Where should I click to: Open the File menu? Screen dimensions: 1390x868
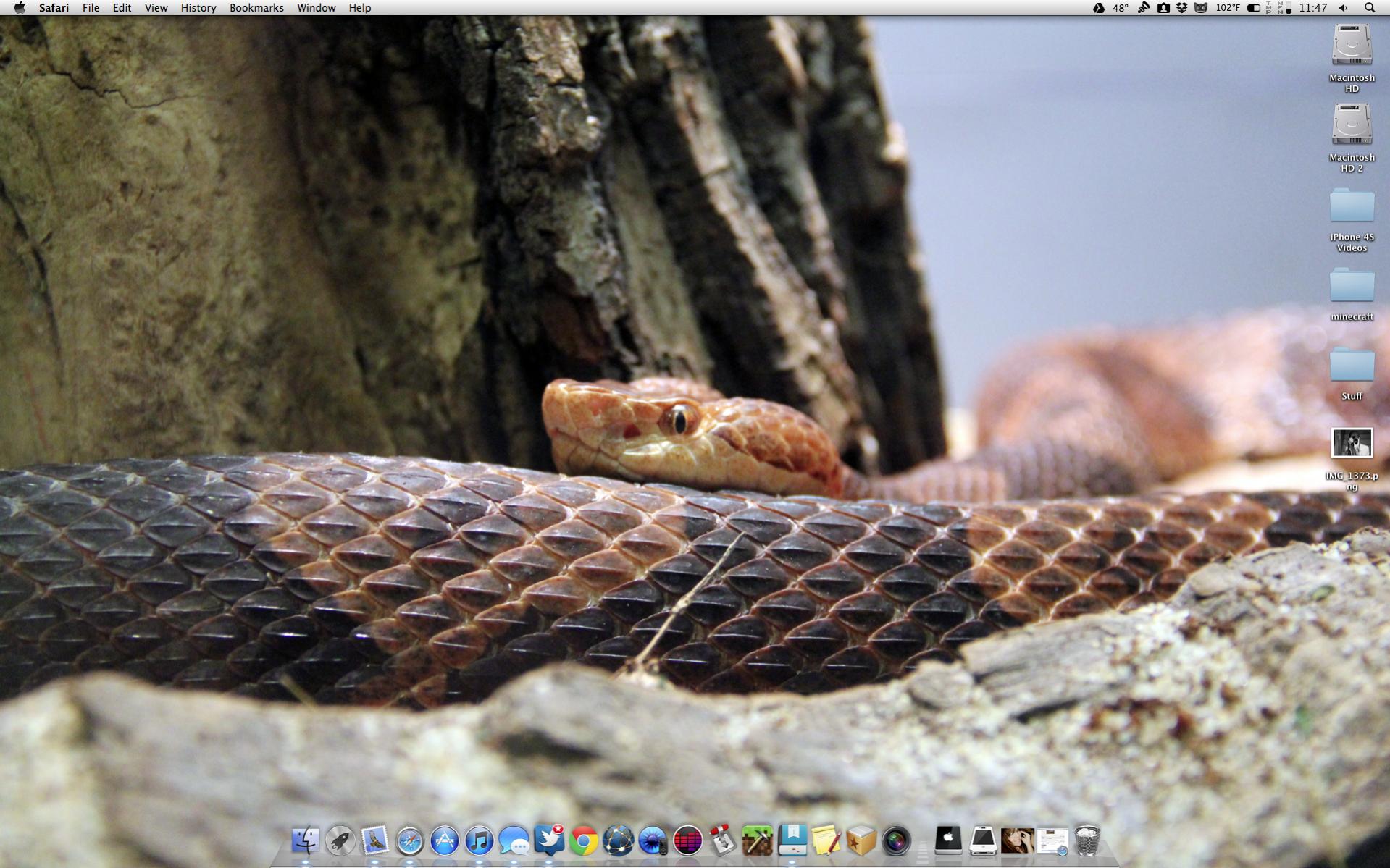91,8
